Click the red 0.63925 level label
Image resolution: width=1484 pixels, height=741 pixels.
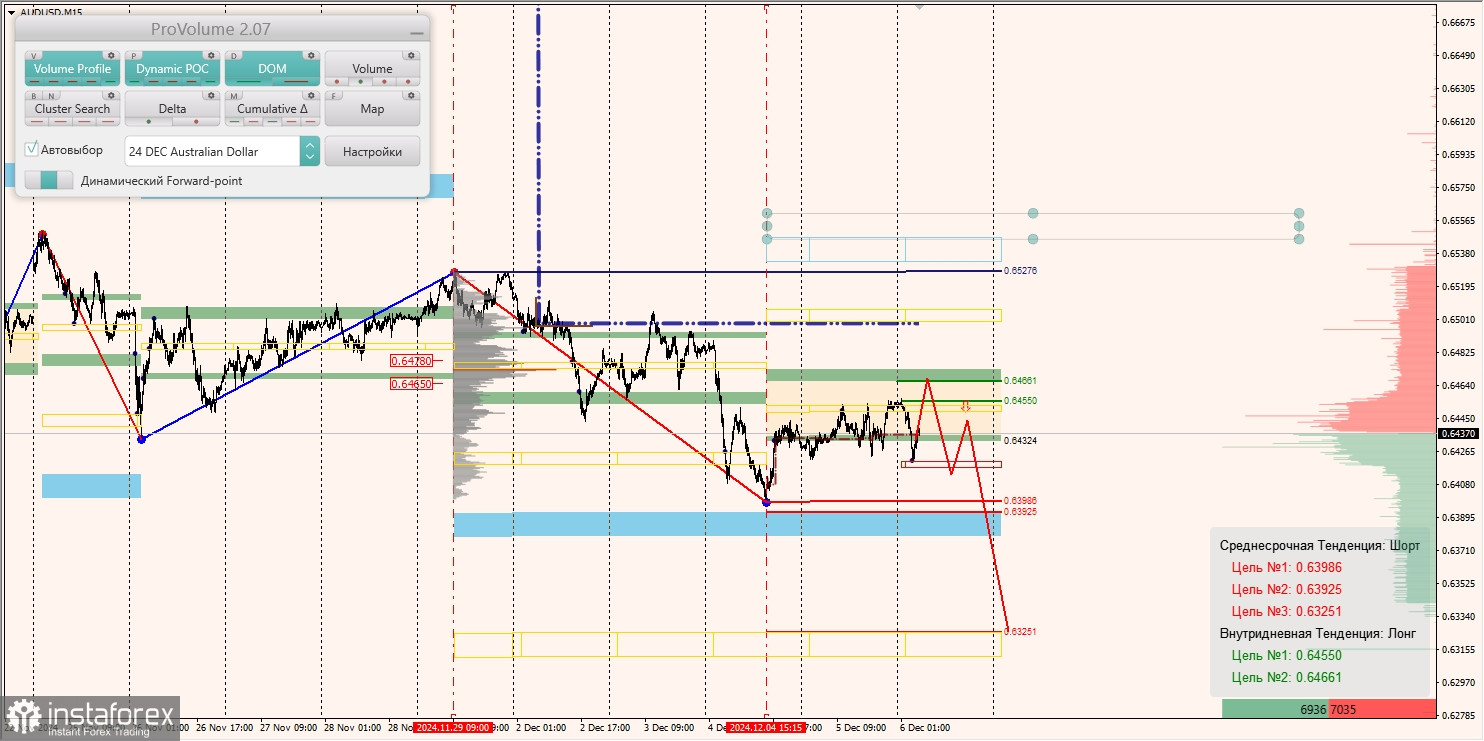click(1020, 511)
